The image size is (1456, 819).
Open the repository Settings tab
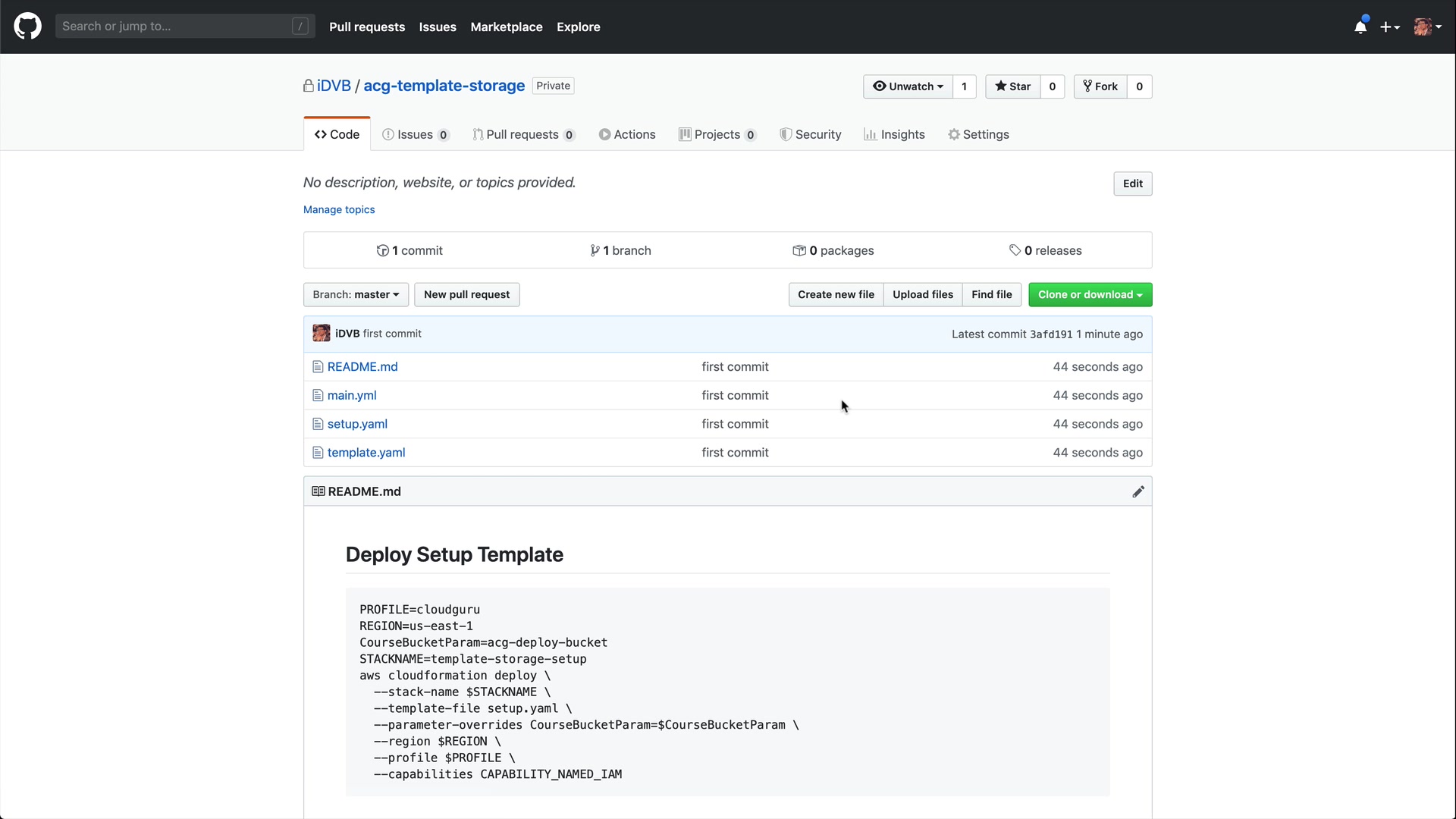click(x=978, y=135)
